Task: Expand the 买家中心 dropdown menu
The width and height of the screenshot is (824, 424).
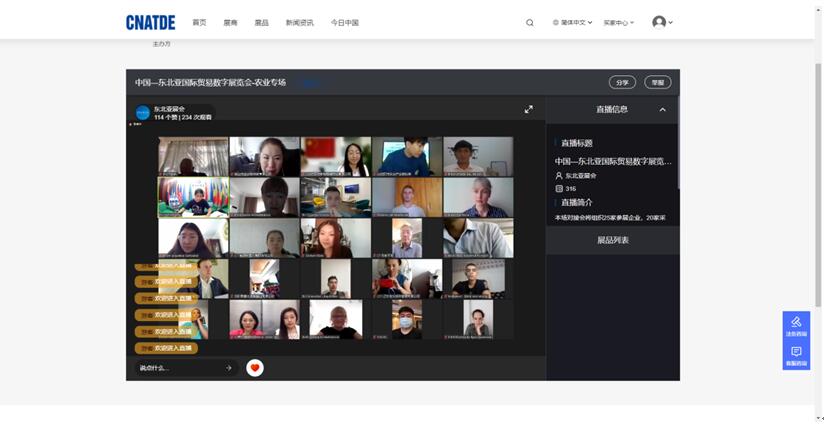Action: [618, 22]
